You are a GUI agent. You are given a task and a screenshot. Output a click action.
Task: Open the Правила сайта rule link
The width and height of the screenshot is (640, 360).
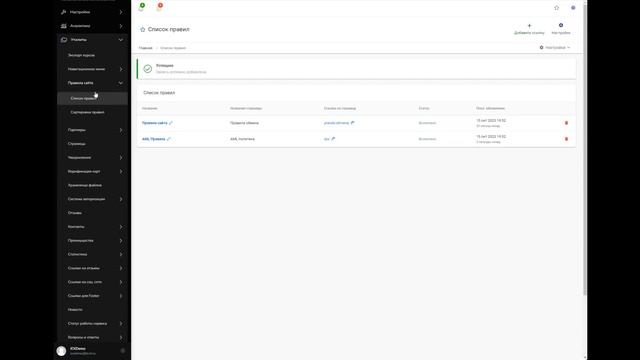155,123
